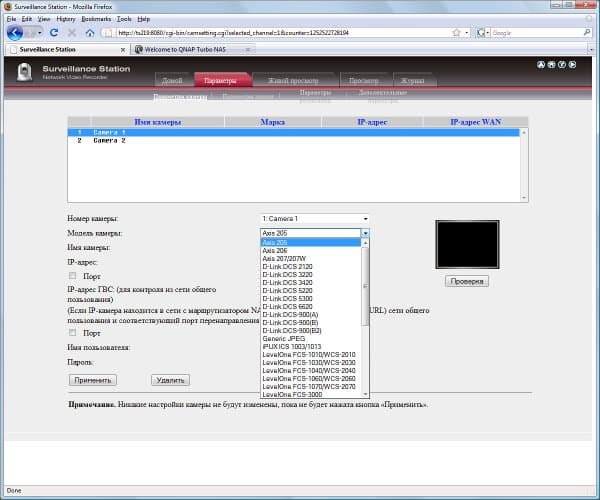
Task: Open the File menu
Action: 11,19
